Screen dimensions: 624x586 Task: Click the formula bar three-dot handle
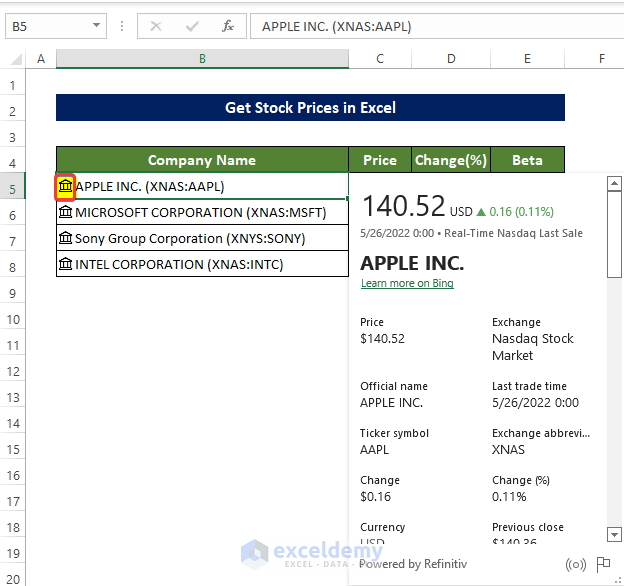122,26
